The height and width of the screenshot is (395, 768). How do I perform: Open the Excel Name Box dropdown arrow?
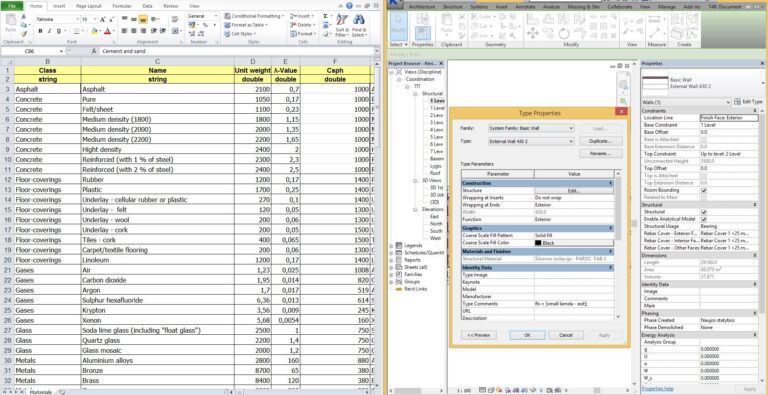(x=61, y=51)
